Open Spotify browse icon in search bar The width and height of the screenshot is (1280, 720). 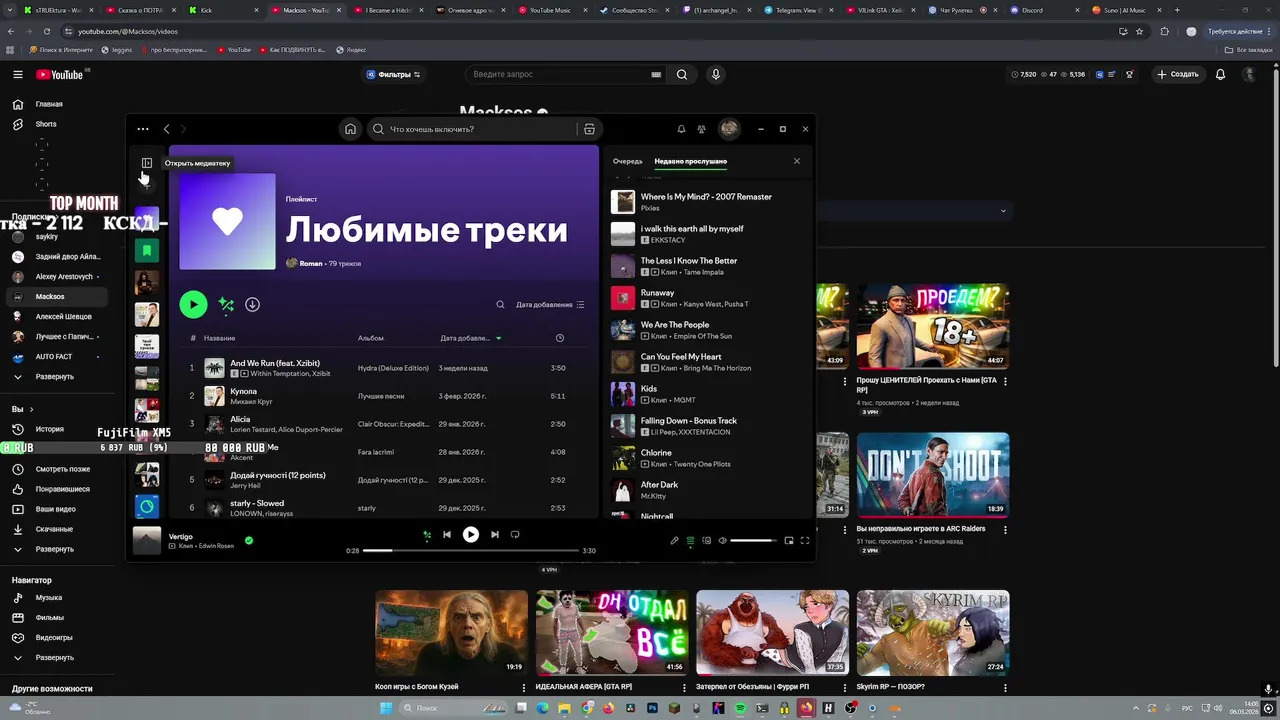[x=589, y=129]
